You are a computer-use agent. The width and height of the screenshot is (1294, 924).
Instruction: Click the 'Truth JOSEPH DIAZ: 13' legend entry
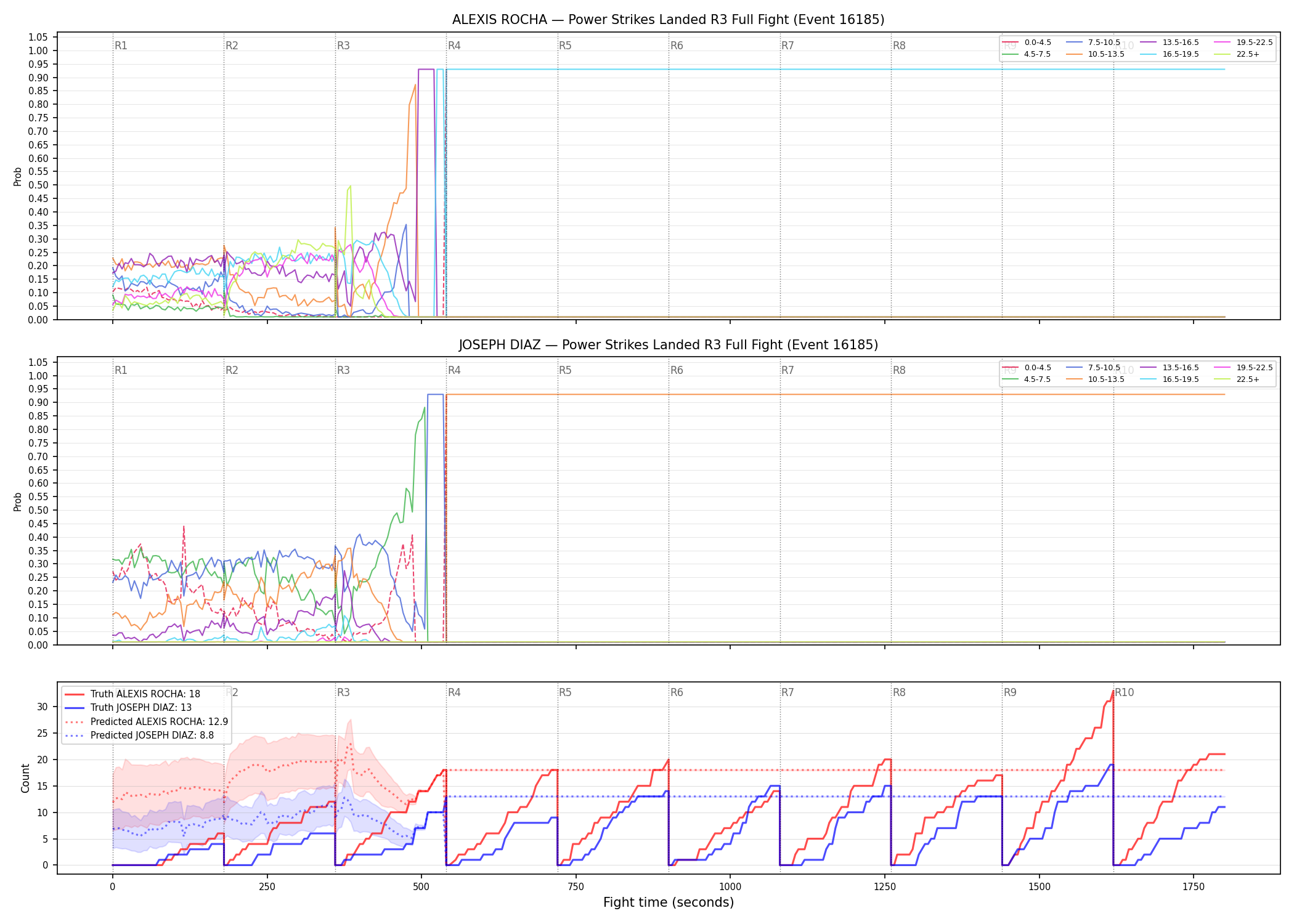(128, 708)
